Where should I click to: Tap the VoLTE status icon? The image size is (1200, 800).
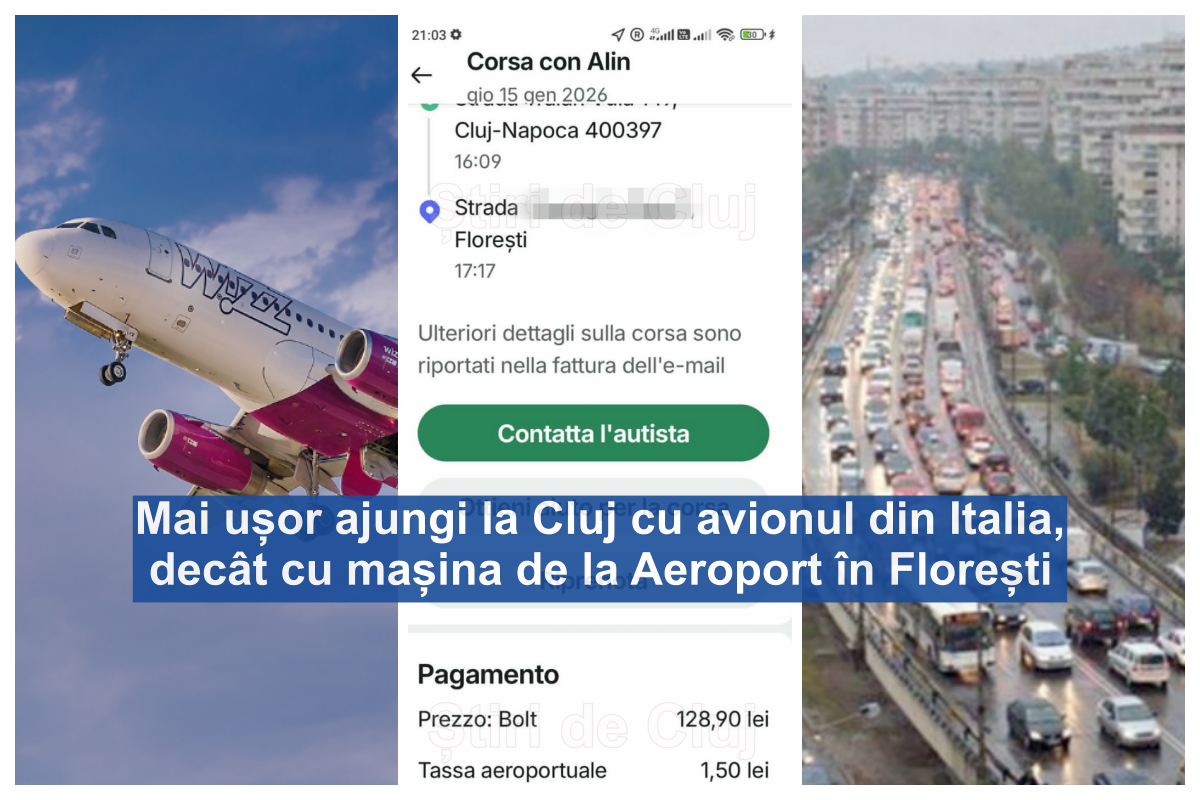click(684, 35)
